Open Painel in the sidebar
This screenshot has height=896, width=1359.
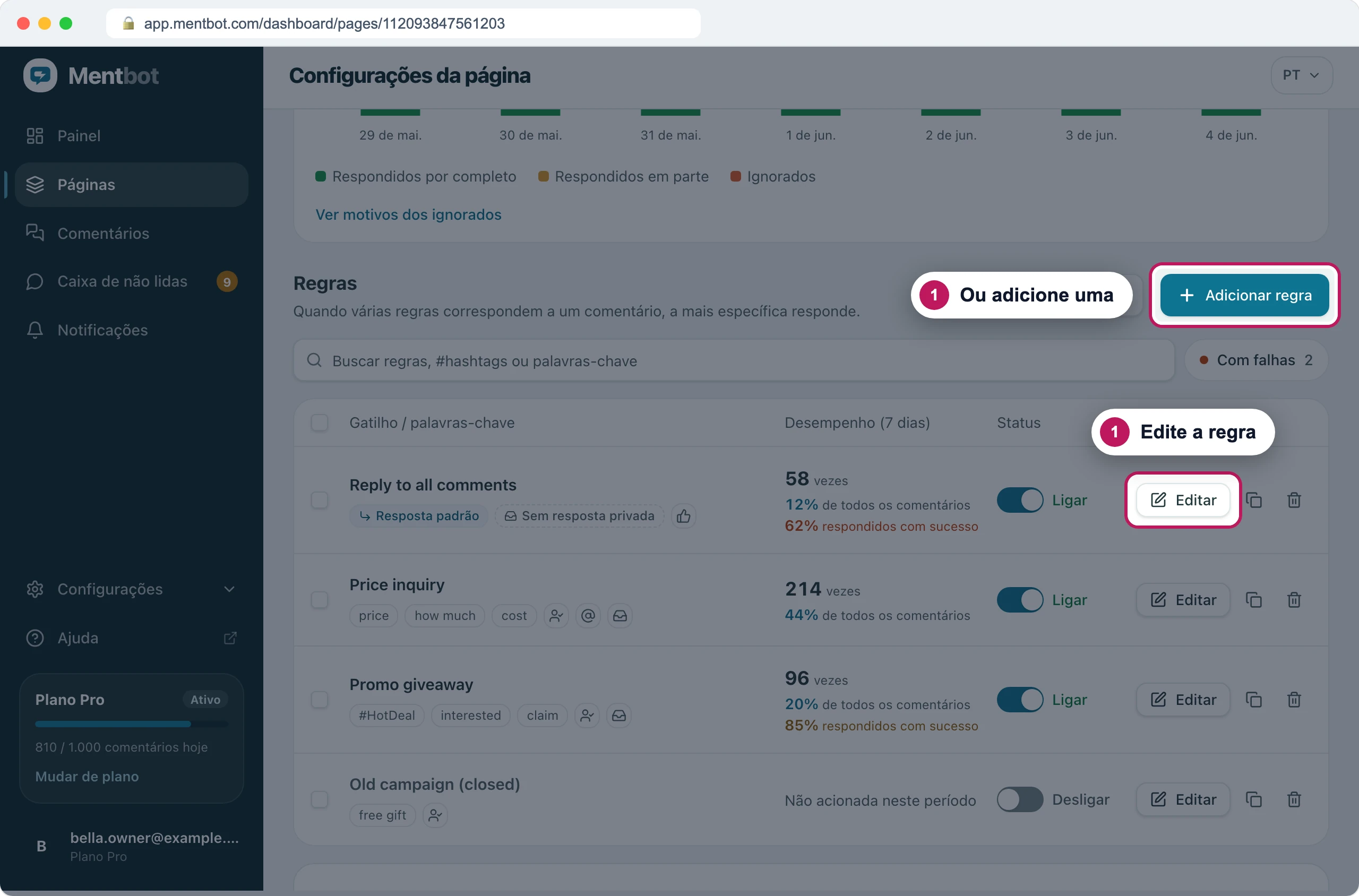(x=132, y=135)
